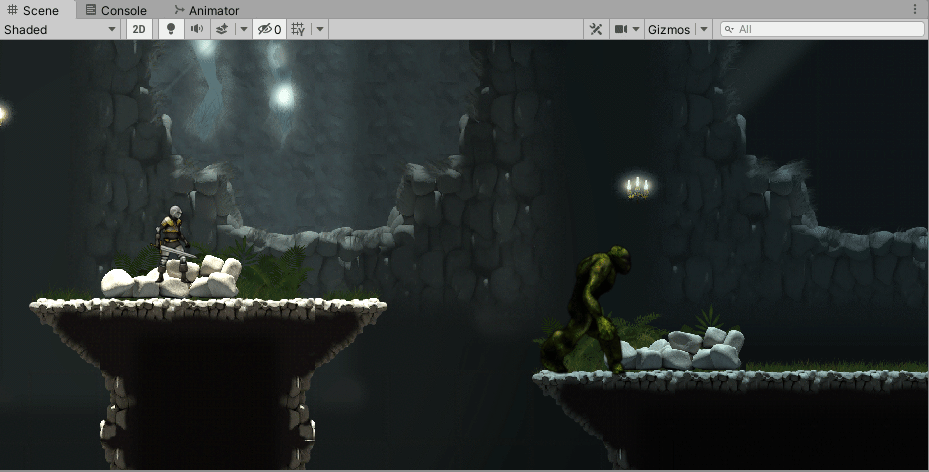Switch to the Scene tab

(33, 10)
